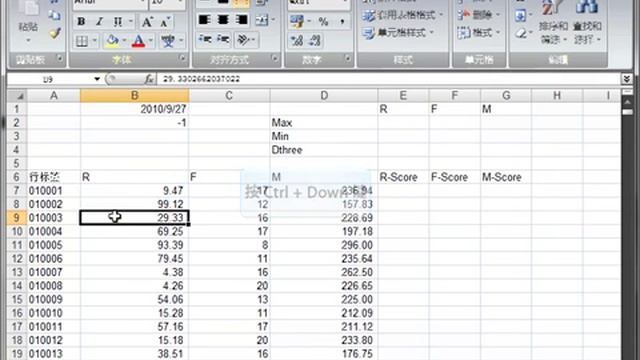Screen dimensions: 640x360
Task: Select the value 99.12 in column B
Action: pos(134,204)
